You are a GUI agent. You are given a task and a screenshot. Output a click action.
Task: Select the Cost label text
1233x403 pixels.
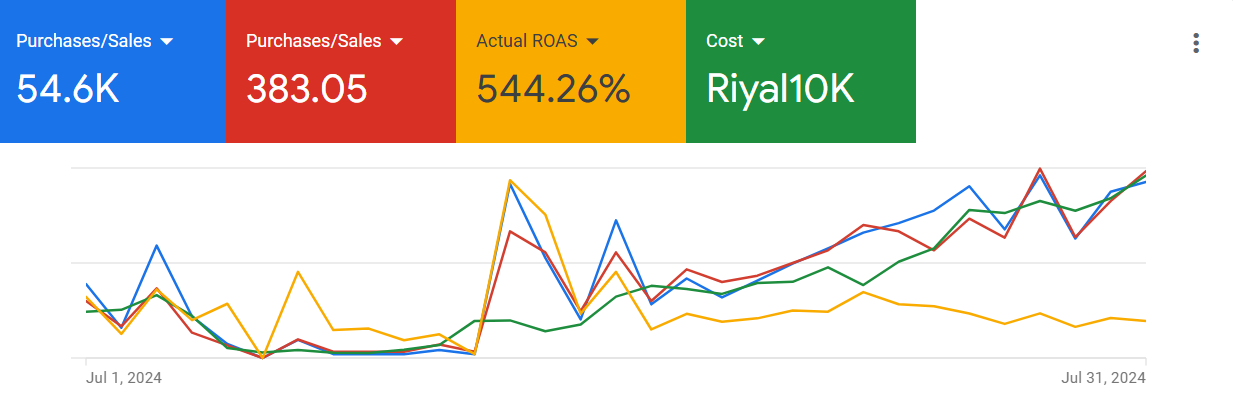tap(724, 41)
